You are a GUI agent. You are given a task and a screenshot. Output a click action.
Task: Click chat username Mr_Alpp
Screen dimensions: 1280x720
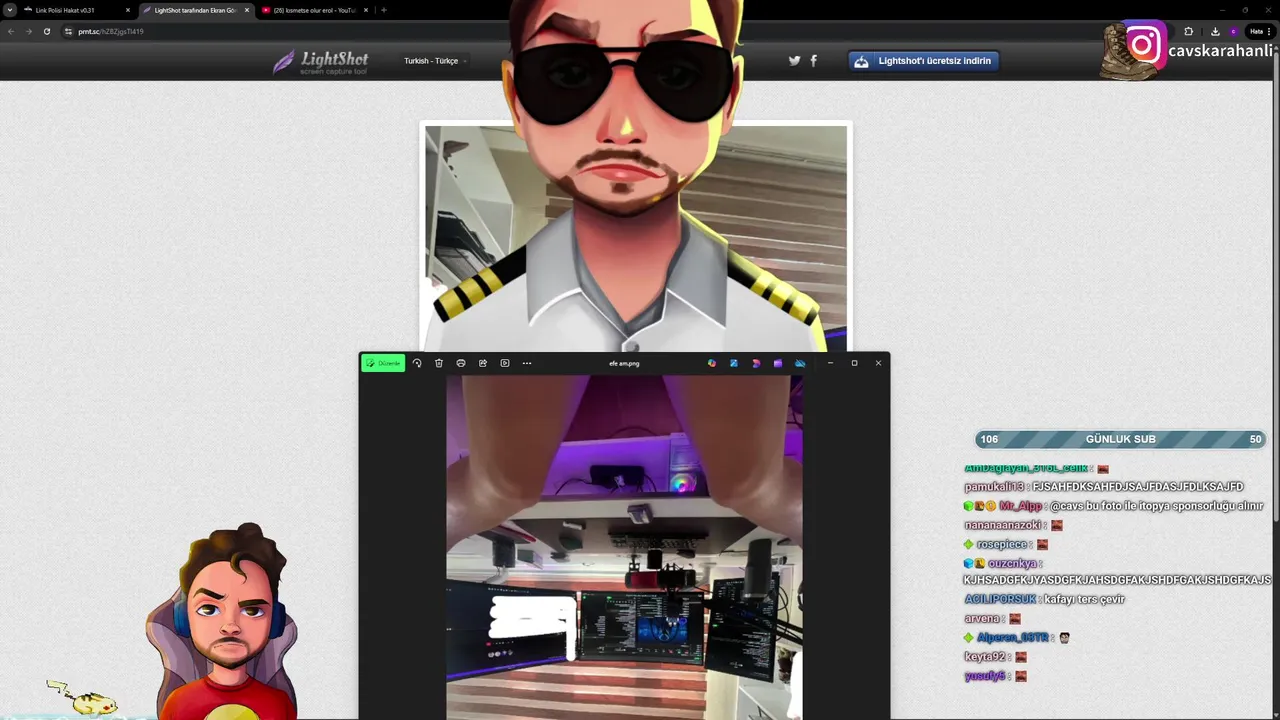click(x=1020, y=506)
